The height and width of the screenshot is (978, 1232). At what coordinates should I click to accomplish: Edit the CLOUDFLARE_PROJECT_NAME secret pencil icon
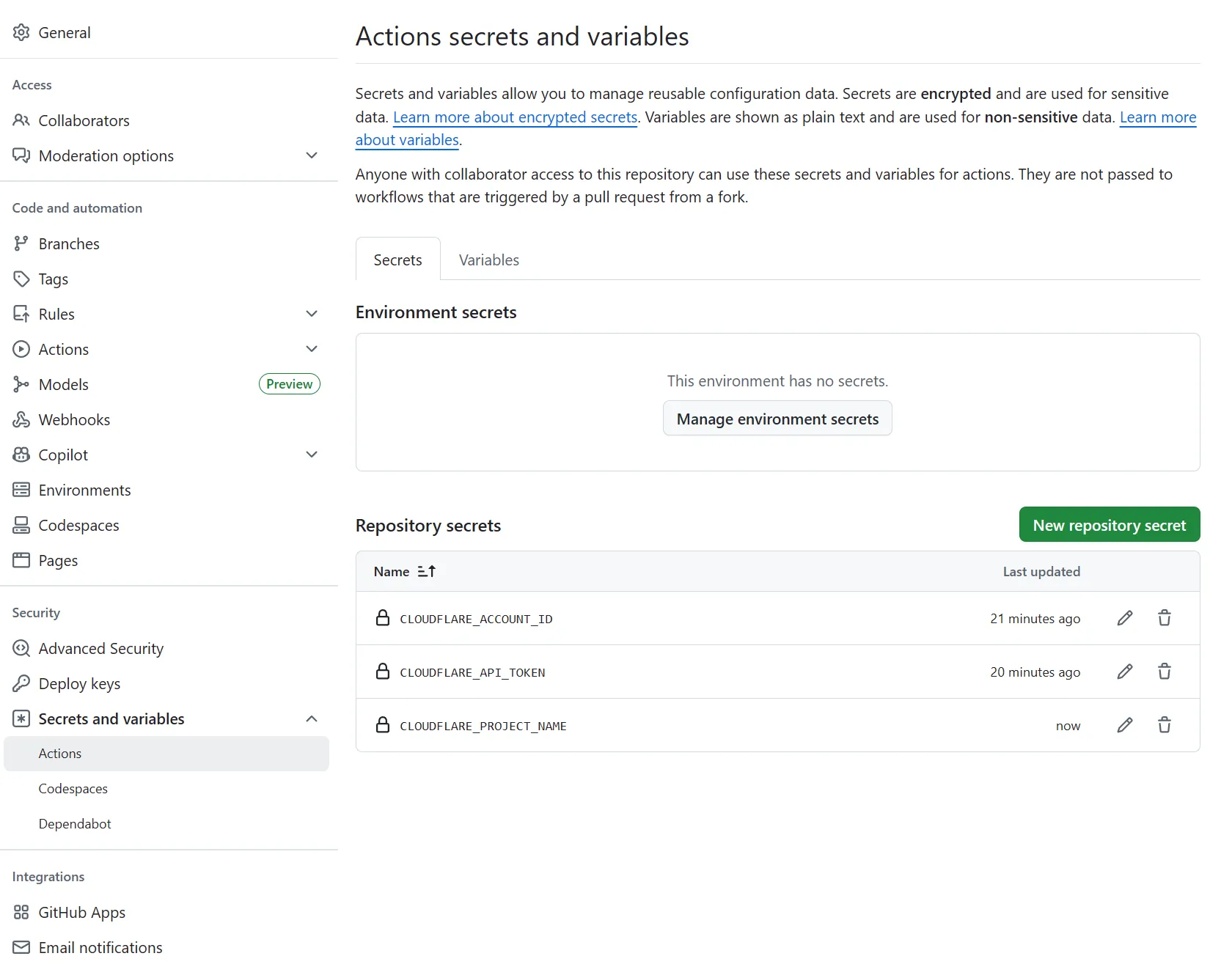[x=1124, y=725]
